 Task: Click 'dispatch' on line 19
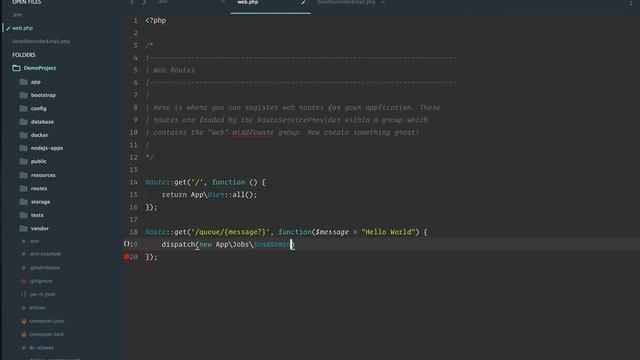(178, 244)
